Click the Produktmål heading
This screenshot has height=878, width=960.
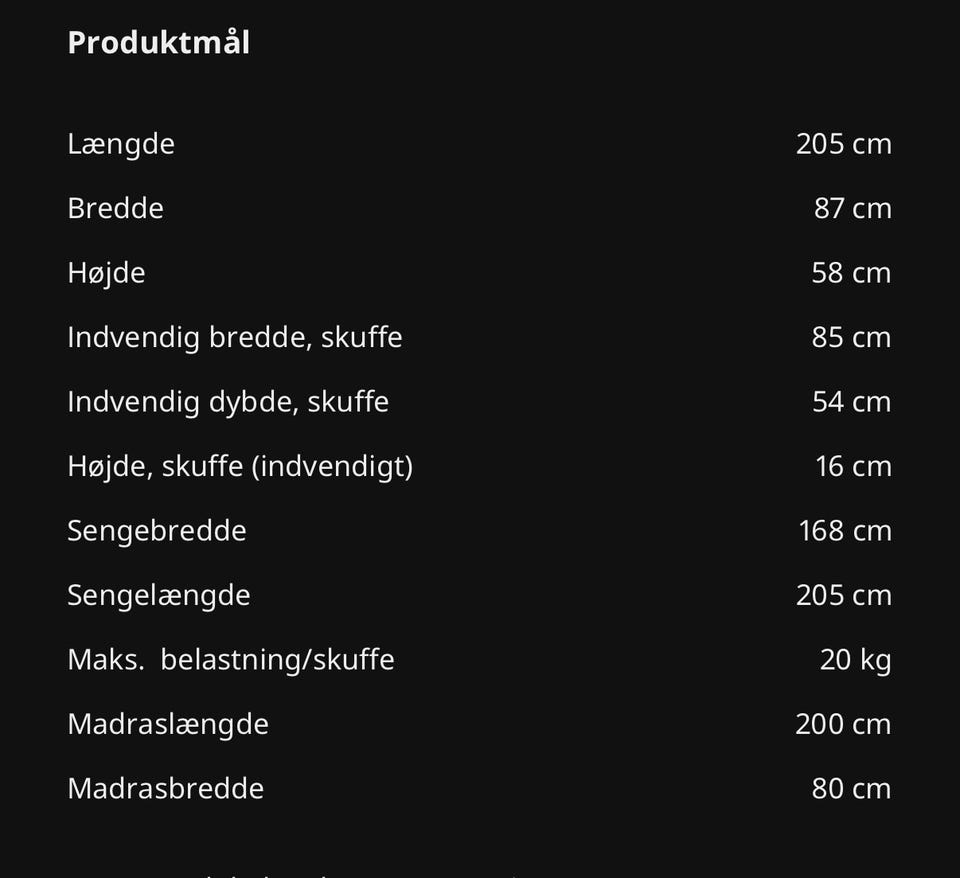click(158, 43)
